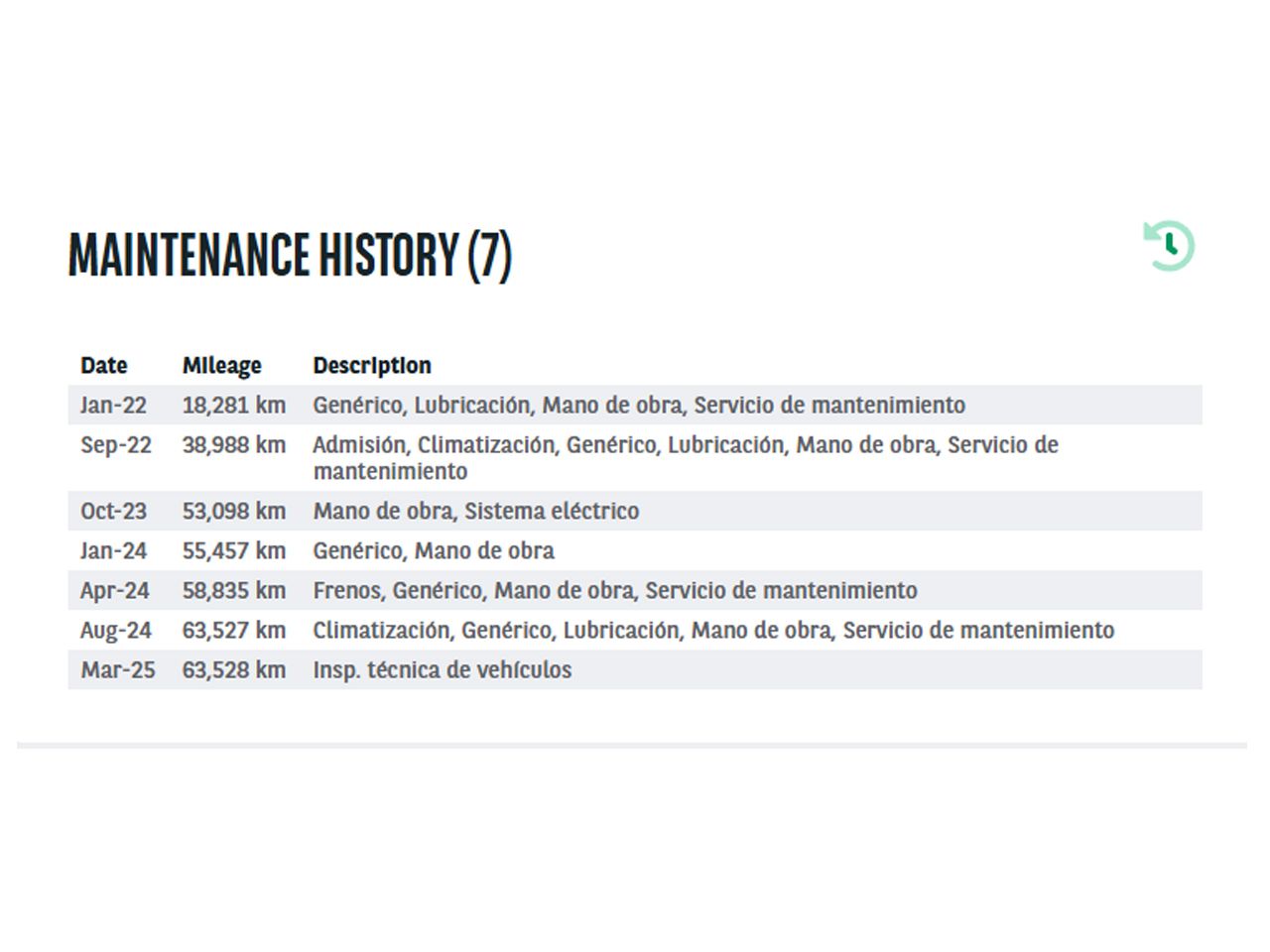Image resolution: width=1270 pixels, height=952 pixels.
Task: Select the Aug-24 date cell
Action: [116, 631]
